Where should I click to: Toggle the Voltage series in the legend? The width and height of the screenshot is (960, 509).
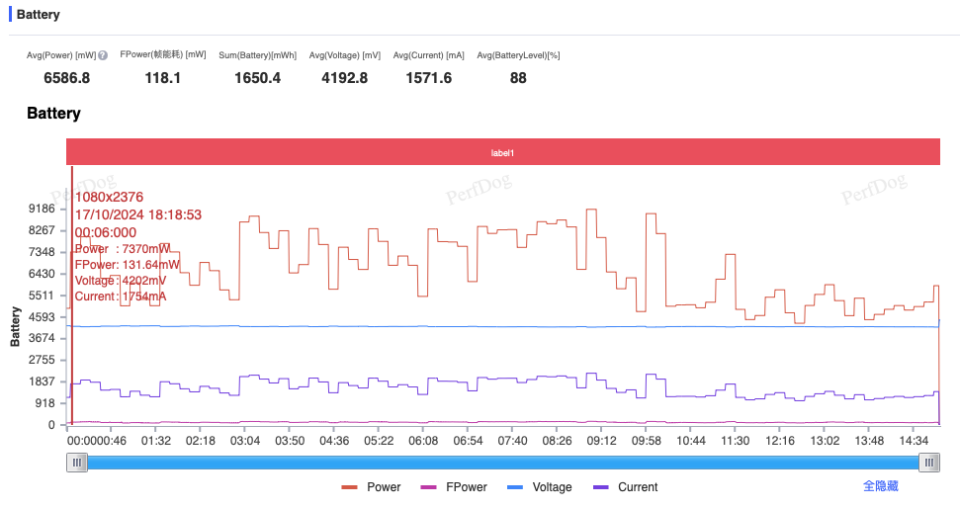point(539,487)
